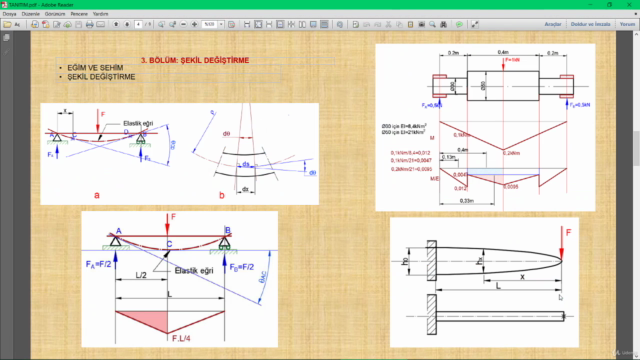Click the fit width scrolling icon

[x=247, y=24]
